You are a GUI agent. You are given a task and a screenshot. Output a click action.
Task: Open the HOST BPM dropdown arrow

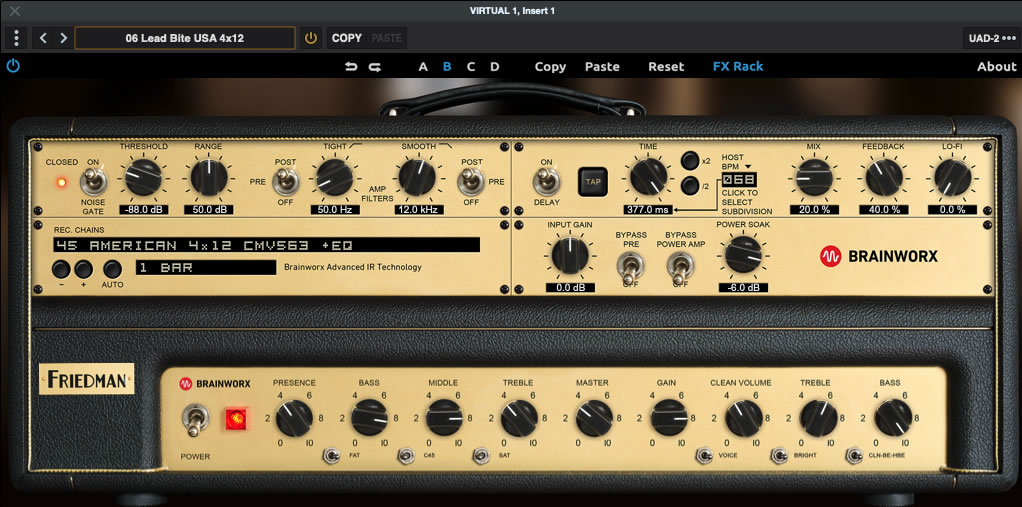point(747,167)
